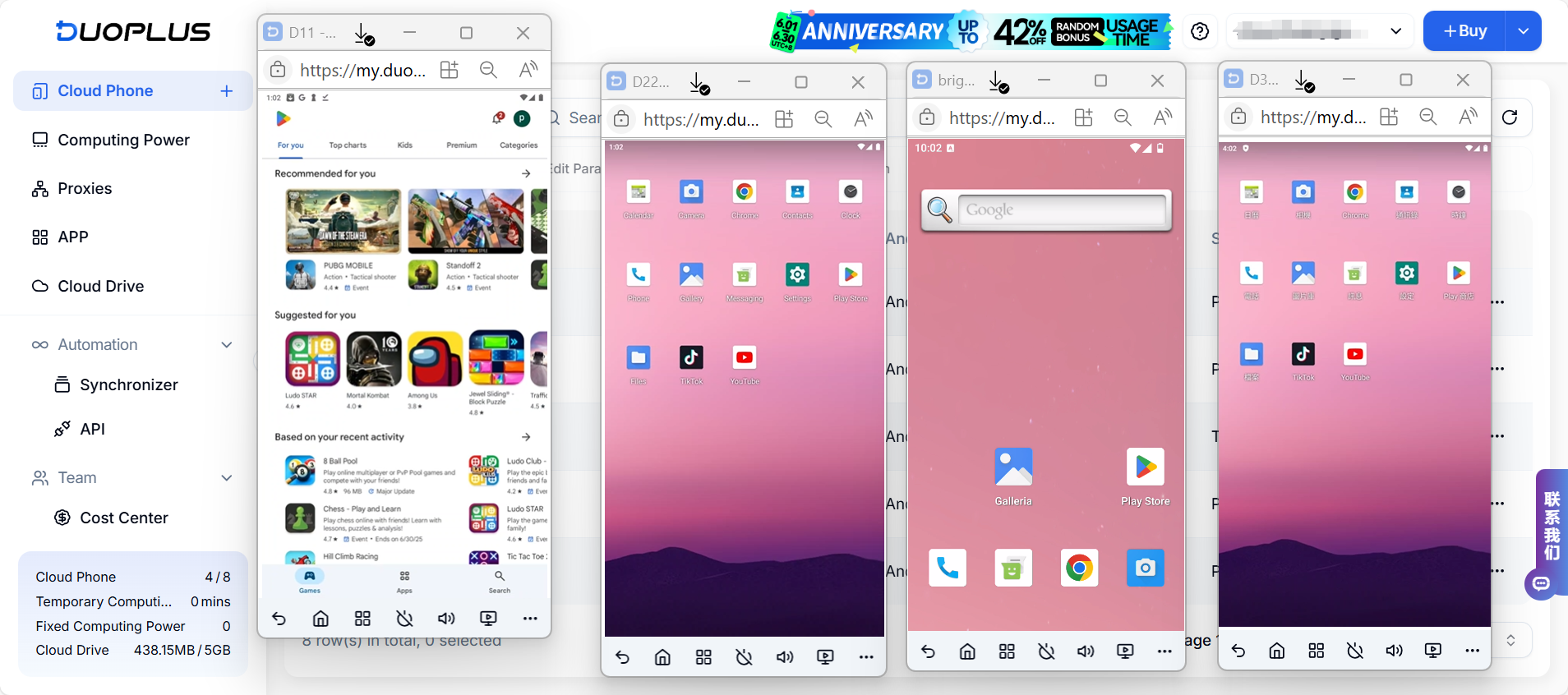
Task: Open the dropdown arrow beside the Buy button
Action: pos(1523,31)
